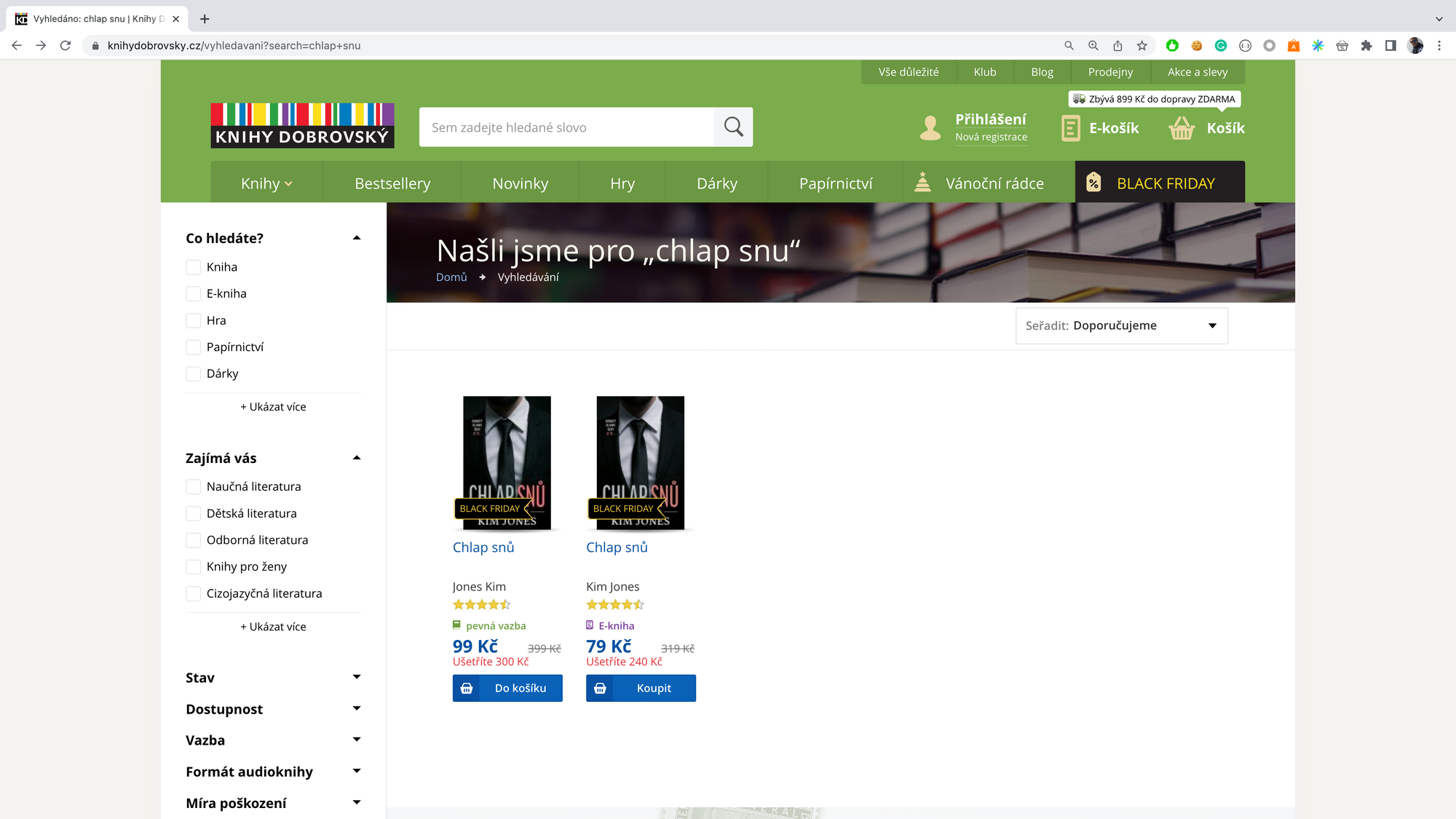Click the search magnifier icon button
1456x819 pixels.
coord(733,127)
